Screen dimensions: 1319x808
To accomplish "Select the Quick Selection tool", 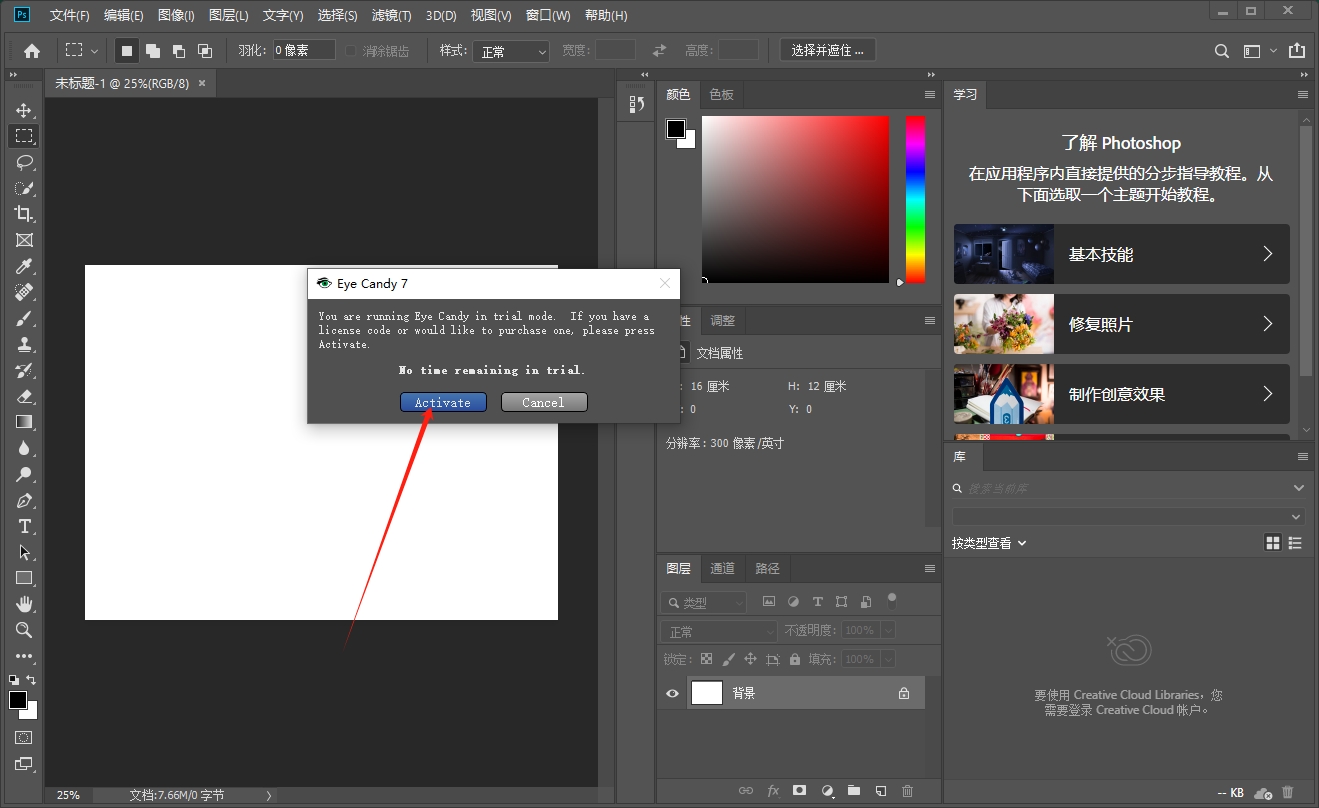I will pyautogui.click(x=24, y=188).
